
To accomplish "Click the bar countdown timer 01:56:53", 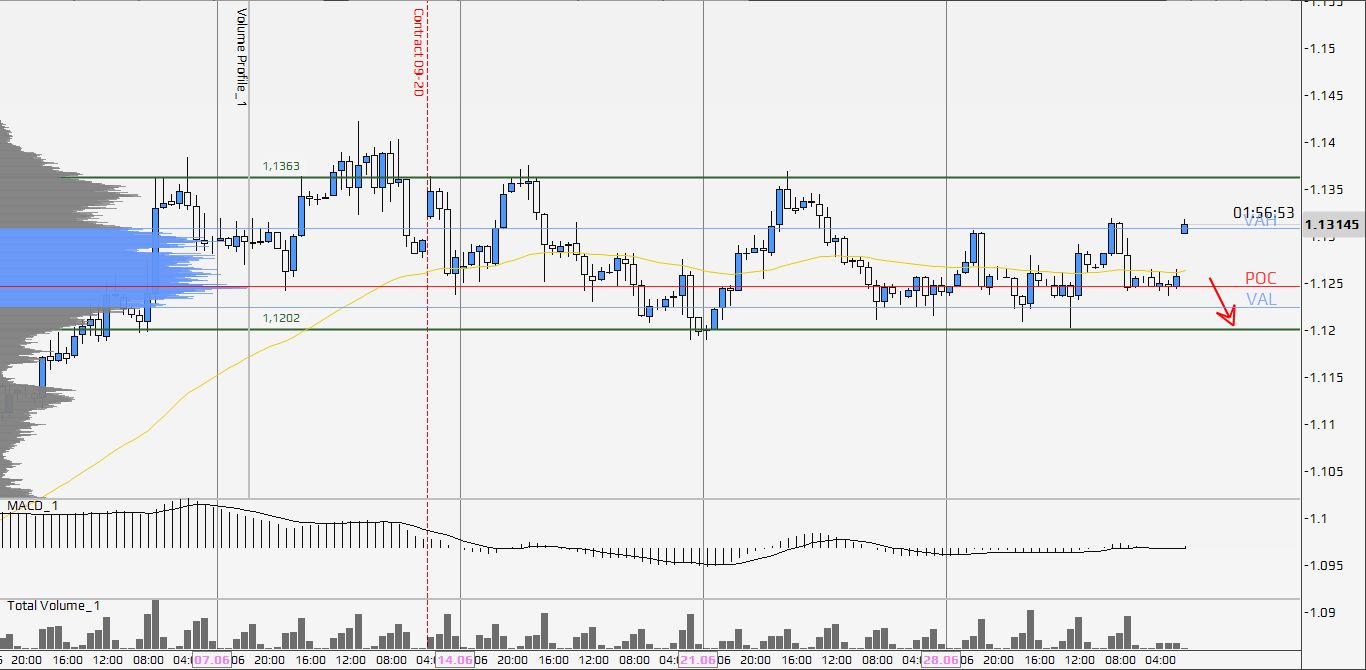I will [1263, 212].
